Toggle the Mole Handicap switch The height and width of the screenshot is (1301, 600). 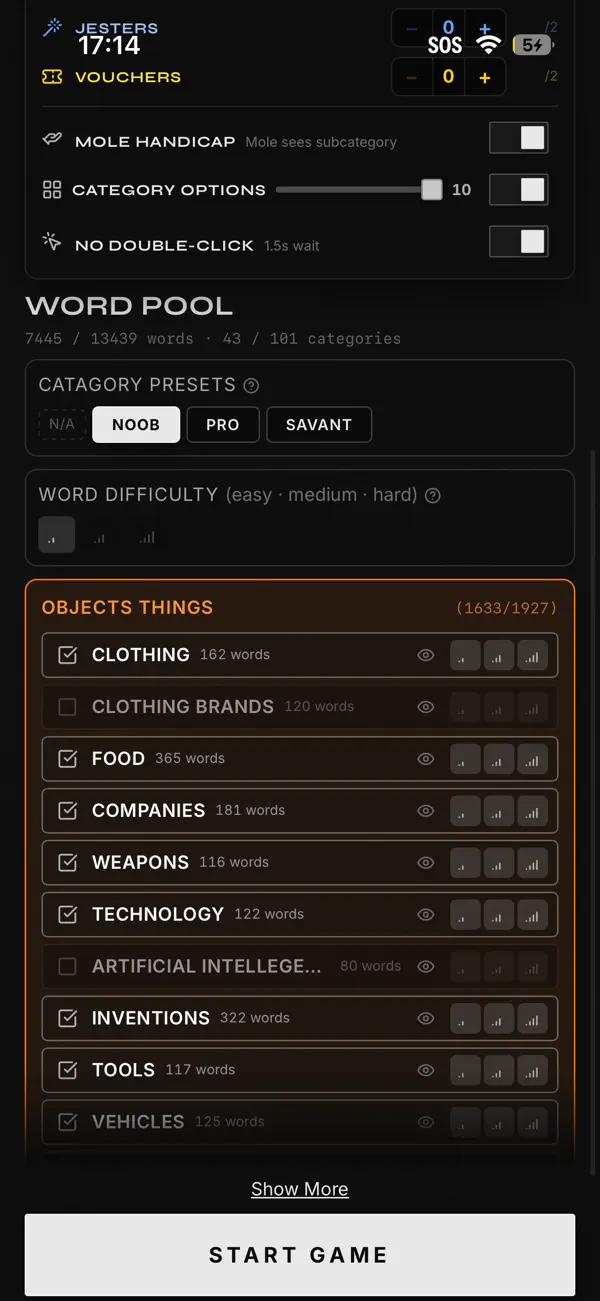(519, 138)
